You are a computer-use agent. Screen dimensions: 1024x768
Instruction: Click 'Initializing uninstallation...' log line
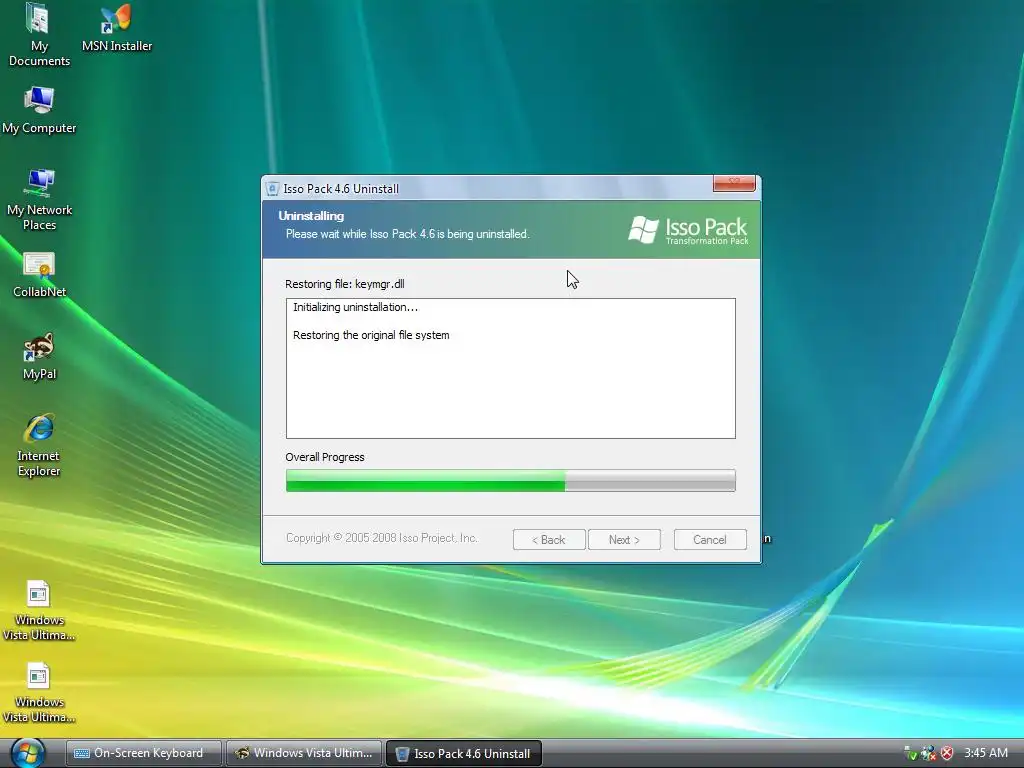pos(355,307)
